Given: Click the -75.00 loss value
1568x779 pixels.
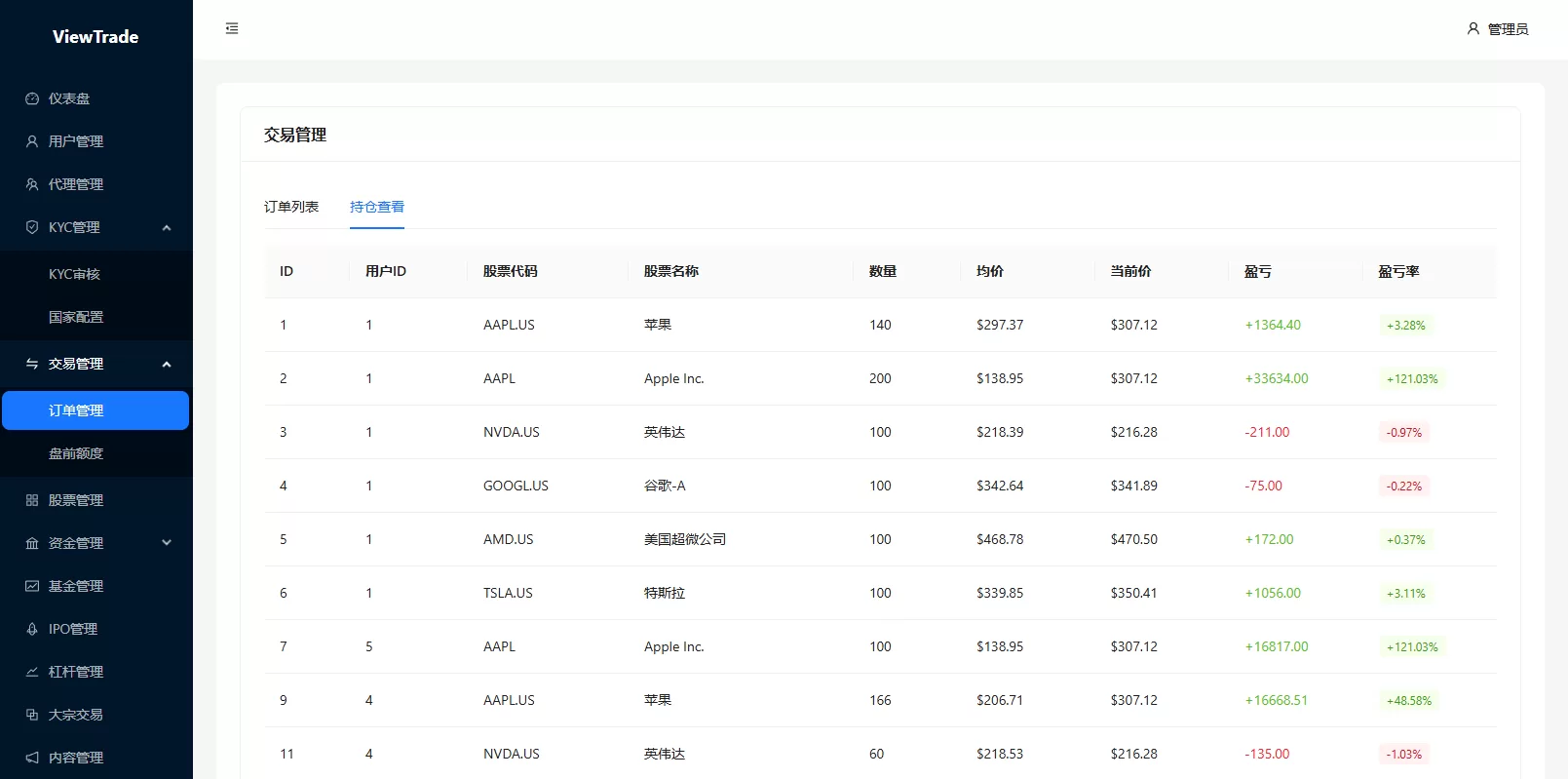Looking at the screenshot, I should point(1263,486).
